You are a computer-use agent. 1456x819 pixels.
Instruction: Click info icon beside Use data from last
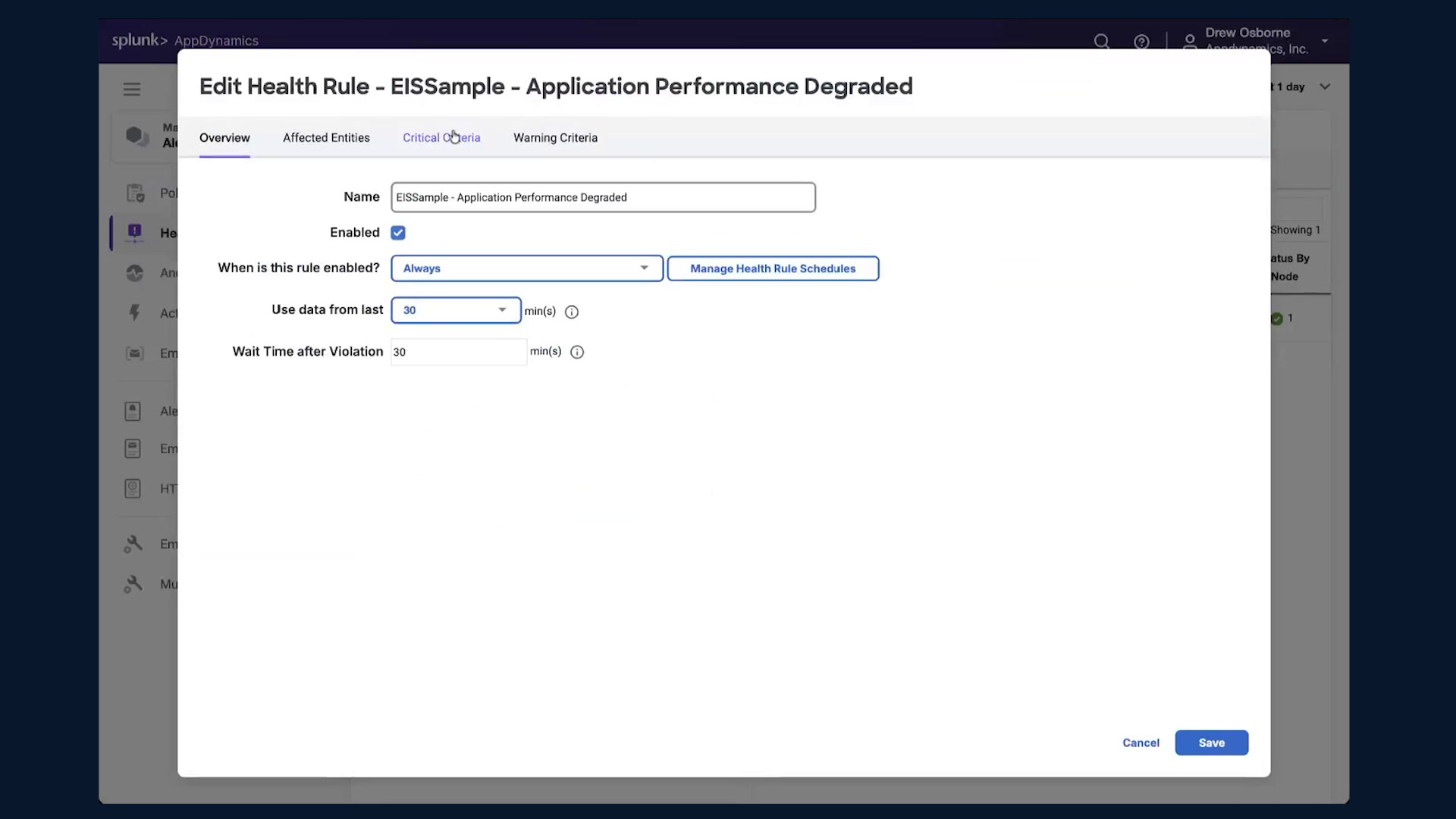point(572,312)
